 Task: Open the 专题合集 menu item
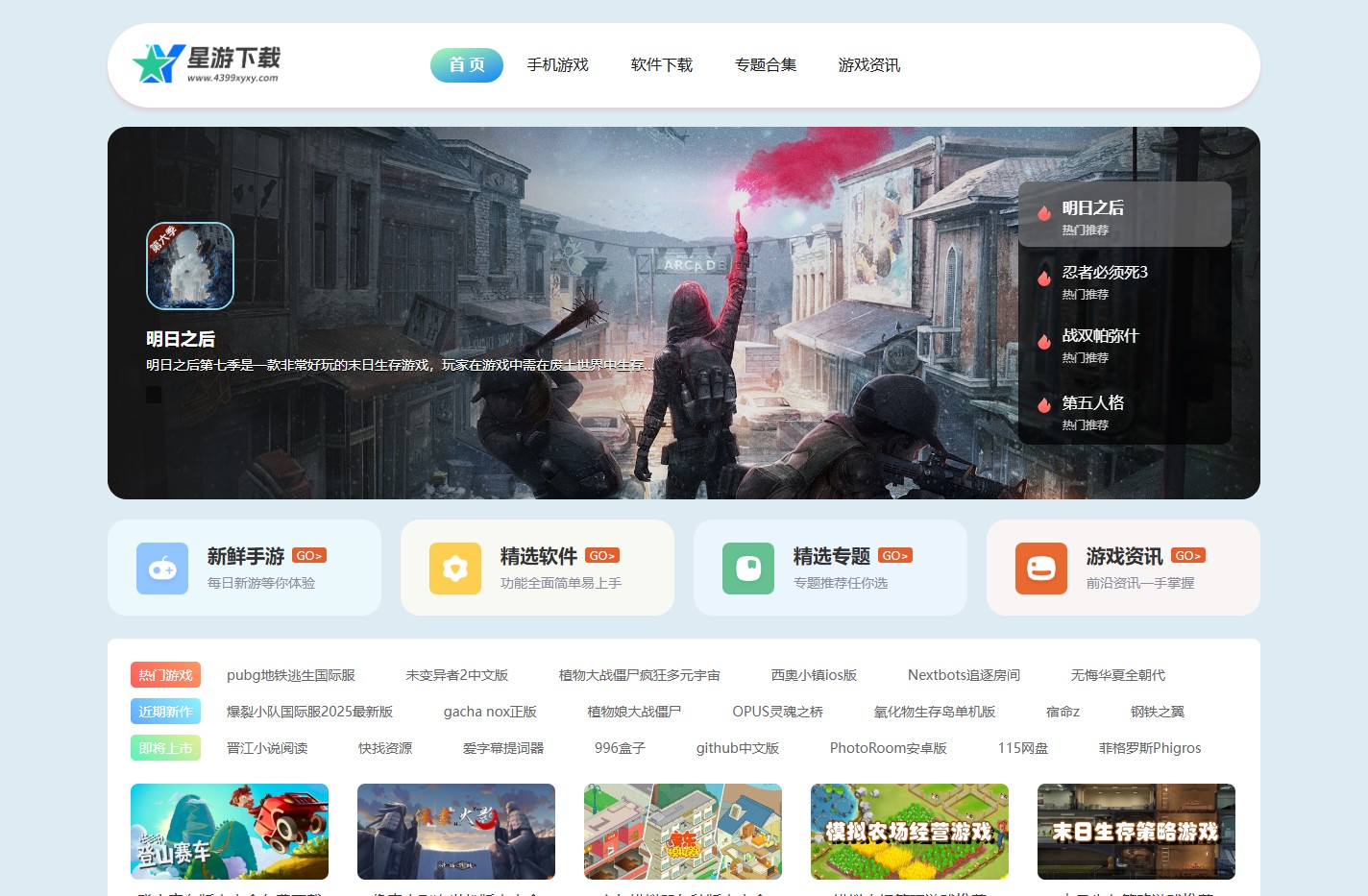tap(766, 65)
